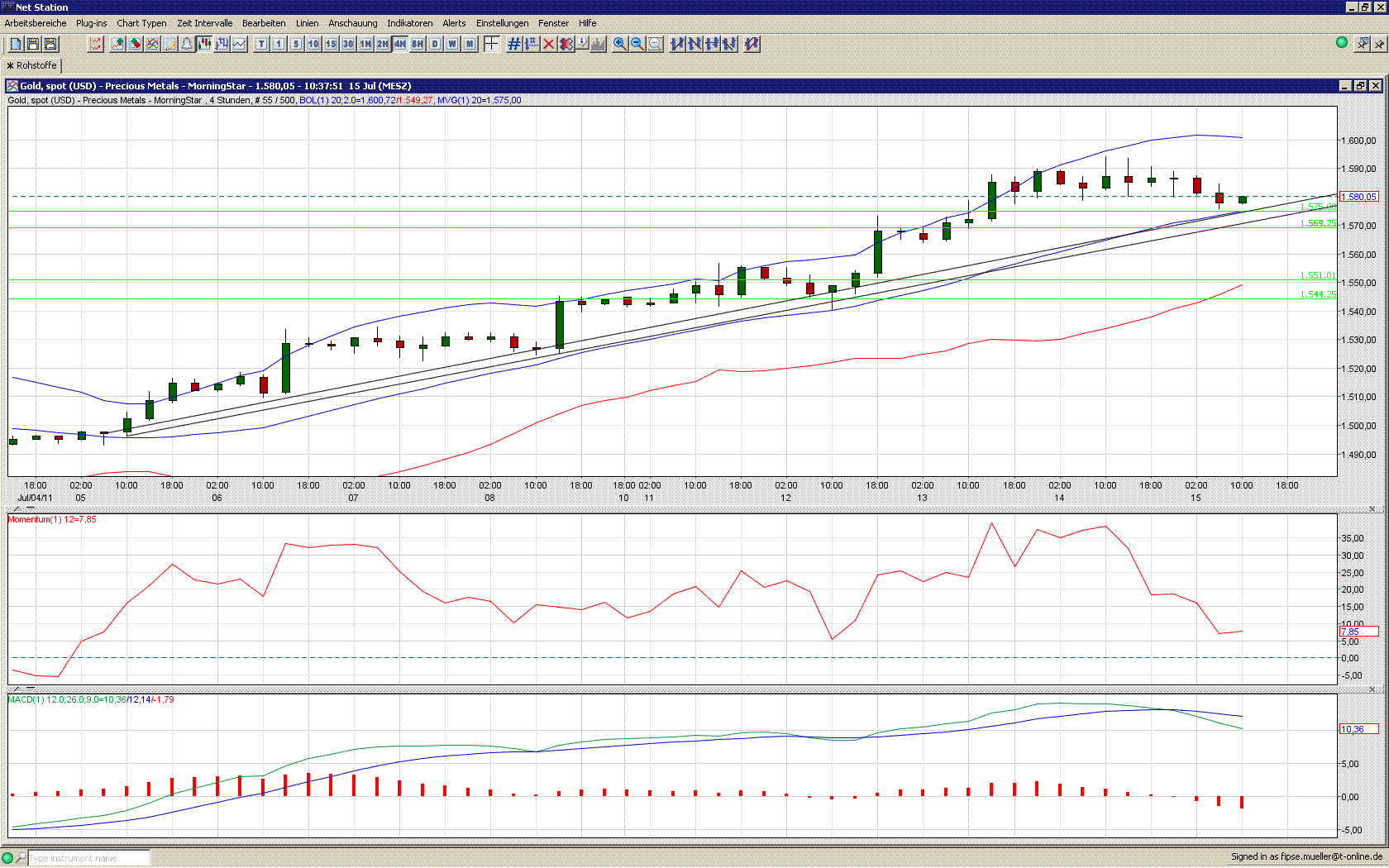Open the Plug-ins menu
This screenshot has height=868, width=1389.
(91, 23)
